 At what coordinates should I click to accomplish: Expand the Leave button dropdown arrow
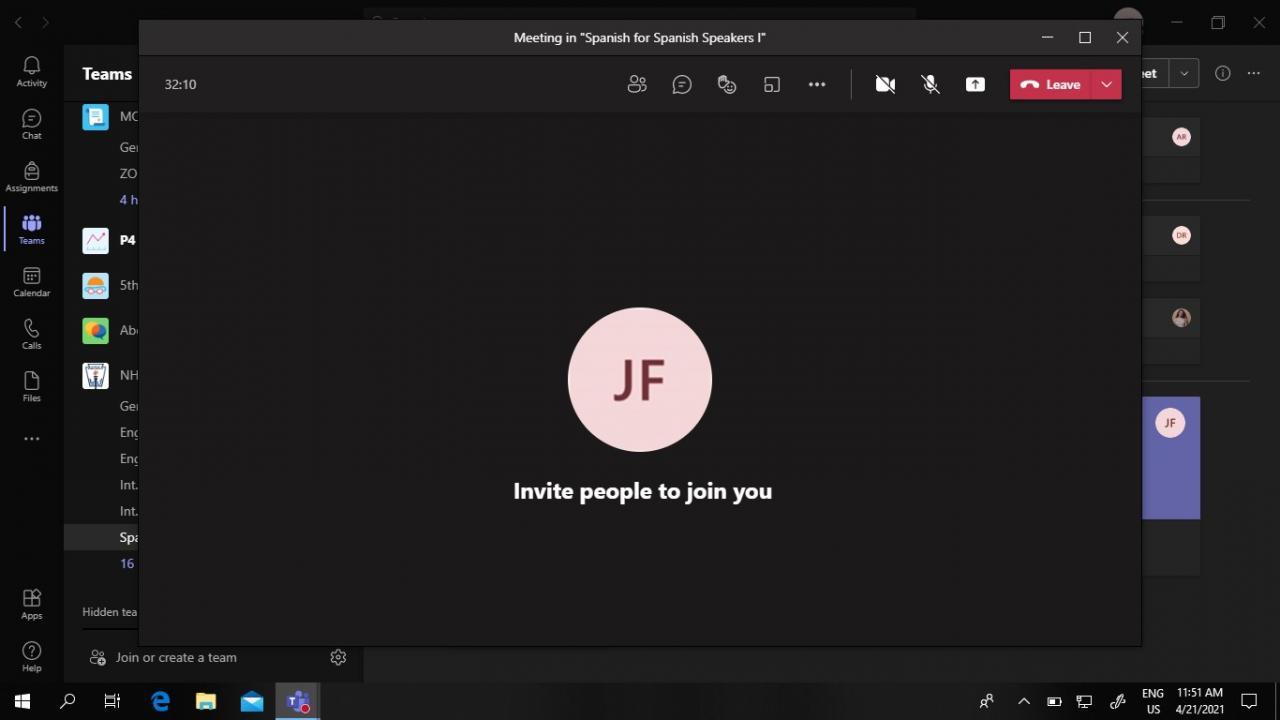point(1107,85)
